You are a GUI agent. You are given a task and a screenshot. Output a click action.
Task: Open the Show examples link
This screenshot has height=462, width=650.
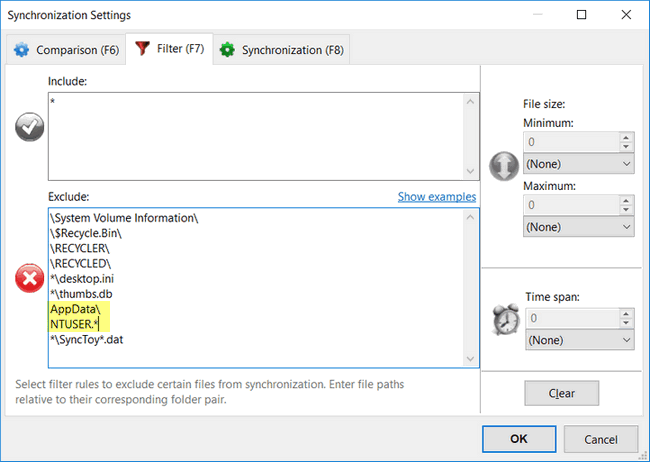[x=436, y=196]
